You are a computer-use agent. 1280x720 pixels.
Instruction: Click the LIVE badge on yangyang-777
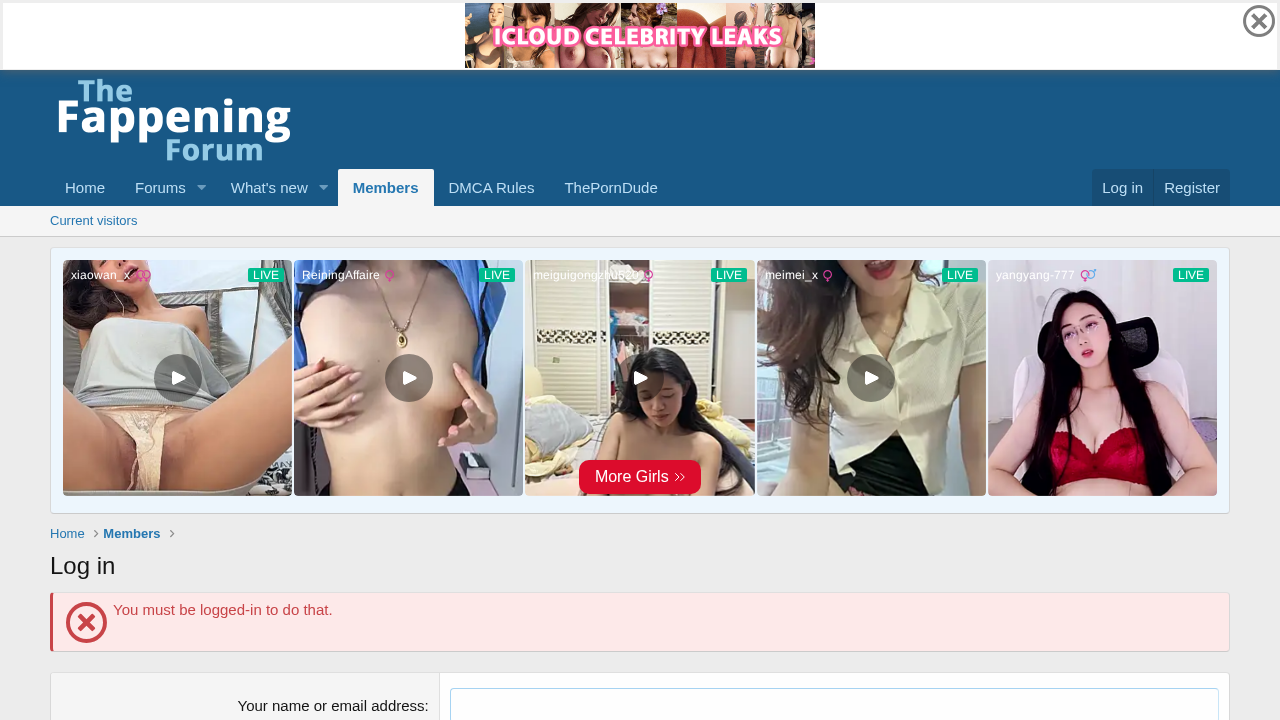pos(1191,275)
